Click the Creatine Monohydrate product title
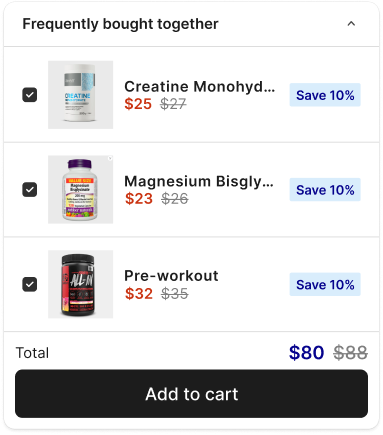 tap(199, 87)
